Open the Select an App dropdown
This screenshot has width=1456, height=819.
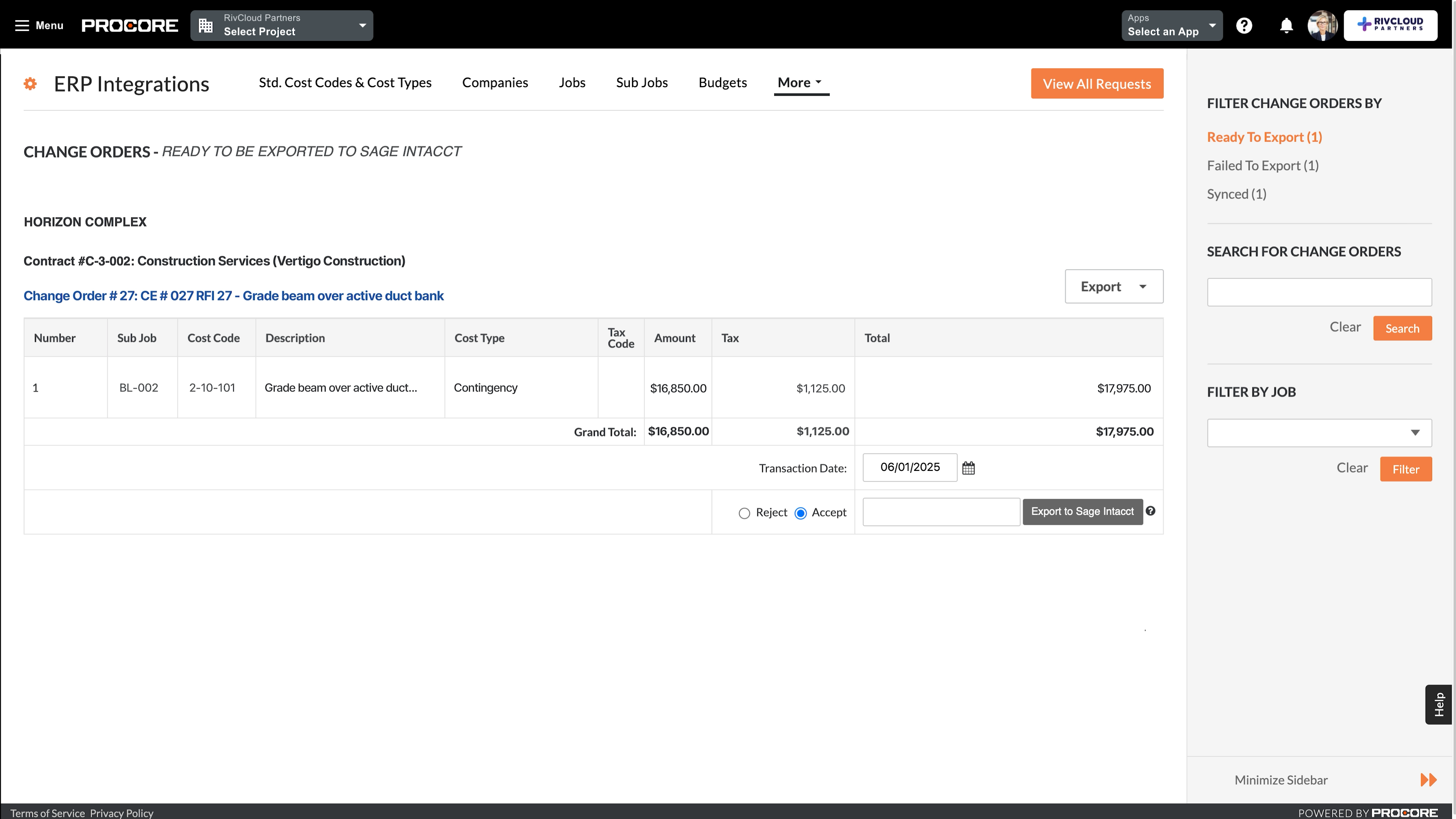pyautogui.click(x=1172, y=25)
